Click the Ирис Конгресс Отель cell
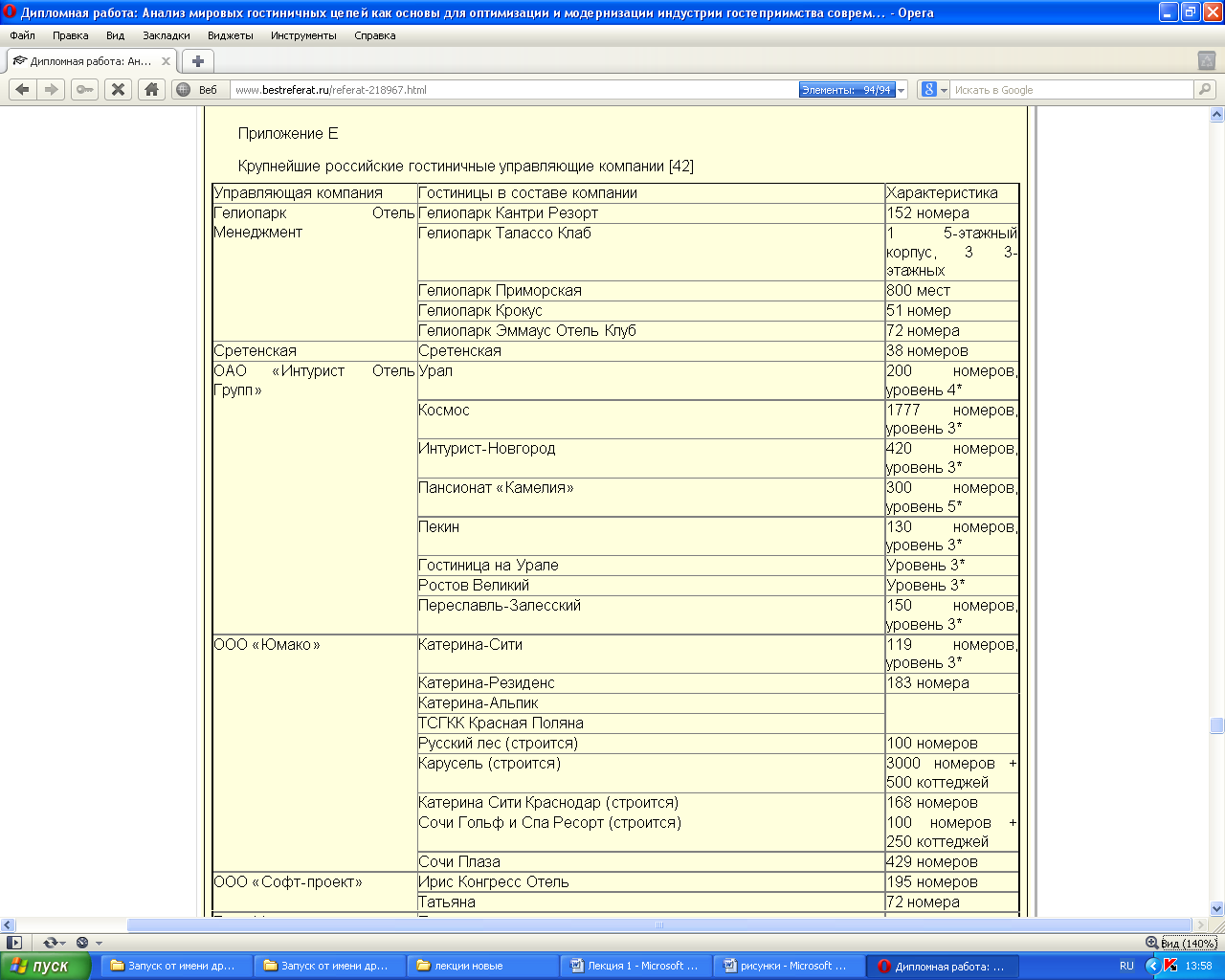The height and width of the screenshot is (980, 1225). [x=651, y=882]
